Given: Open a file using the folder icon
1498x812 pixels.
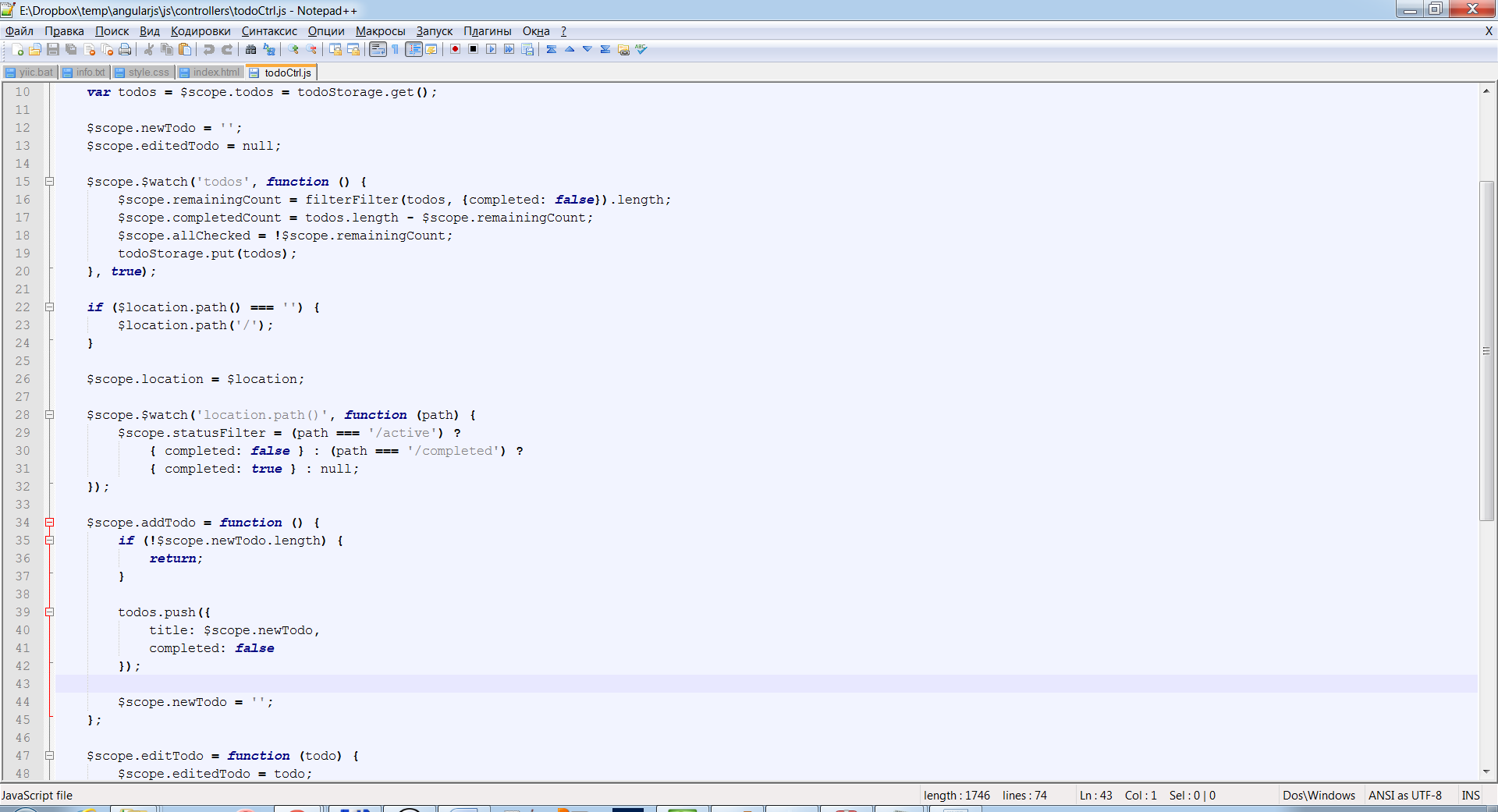Looking at the screenshot, I should (x=35, y=49).
